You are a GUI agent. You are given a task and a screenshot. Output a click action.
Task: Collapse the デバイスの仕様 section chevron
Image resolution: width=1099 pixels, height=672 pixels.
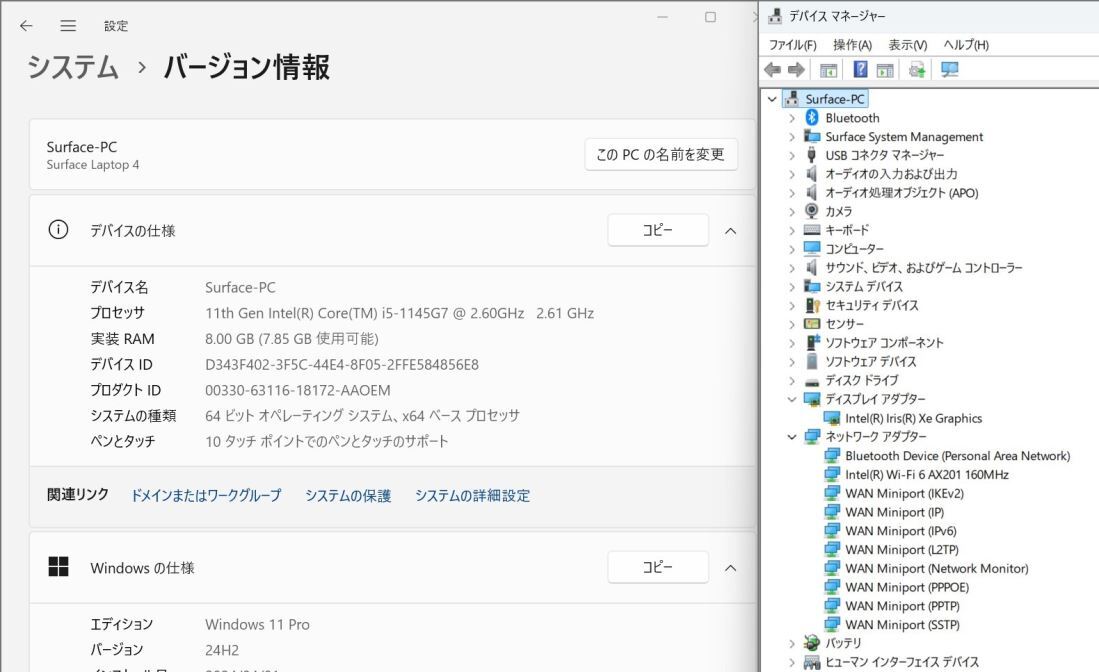(730, 231)
